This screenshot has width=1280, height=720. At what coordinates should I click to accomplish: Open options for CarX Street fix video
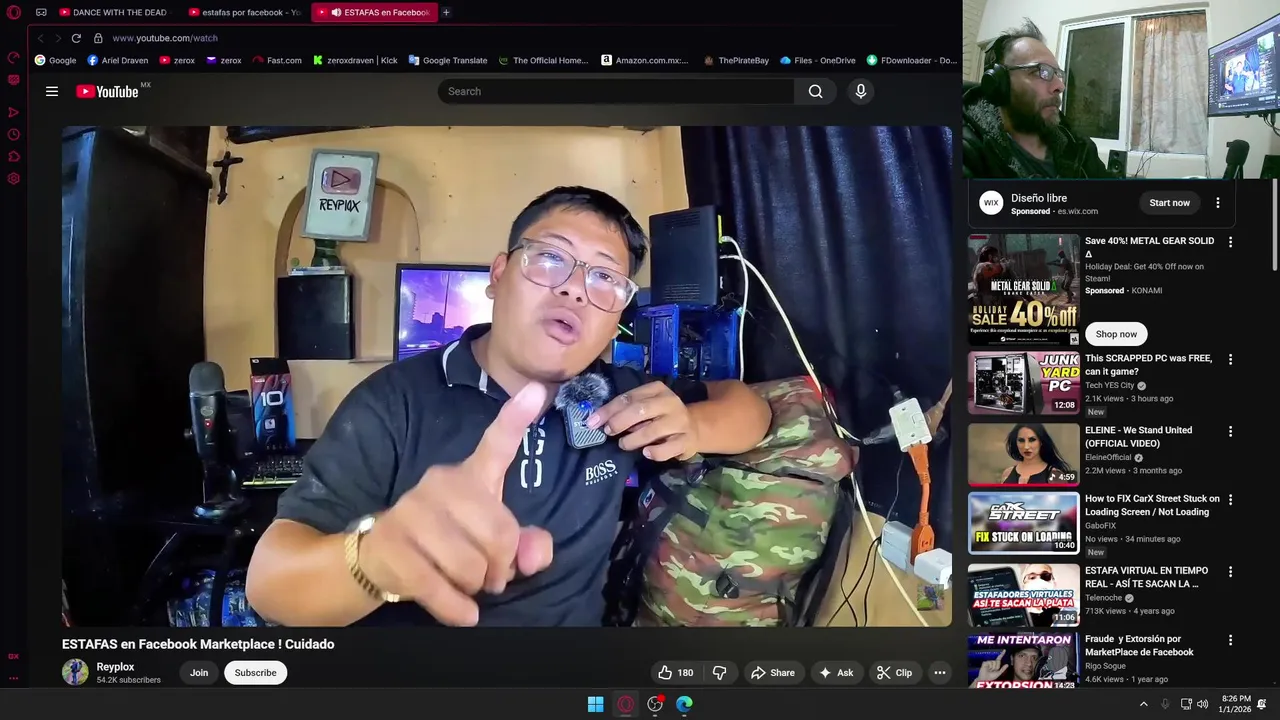(1231, 499)
